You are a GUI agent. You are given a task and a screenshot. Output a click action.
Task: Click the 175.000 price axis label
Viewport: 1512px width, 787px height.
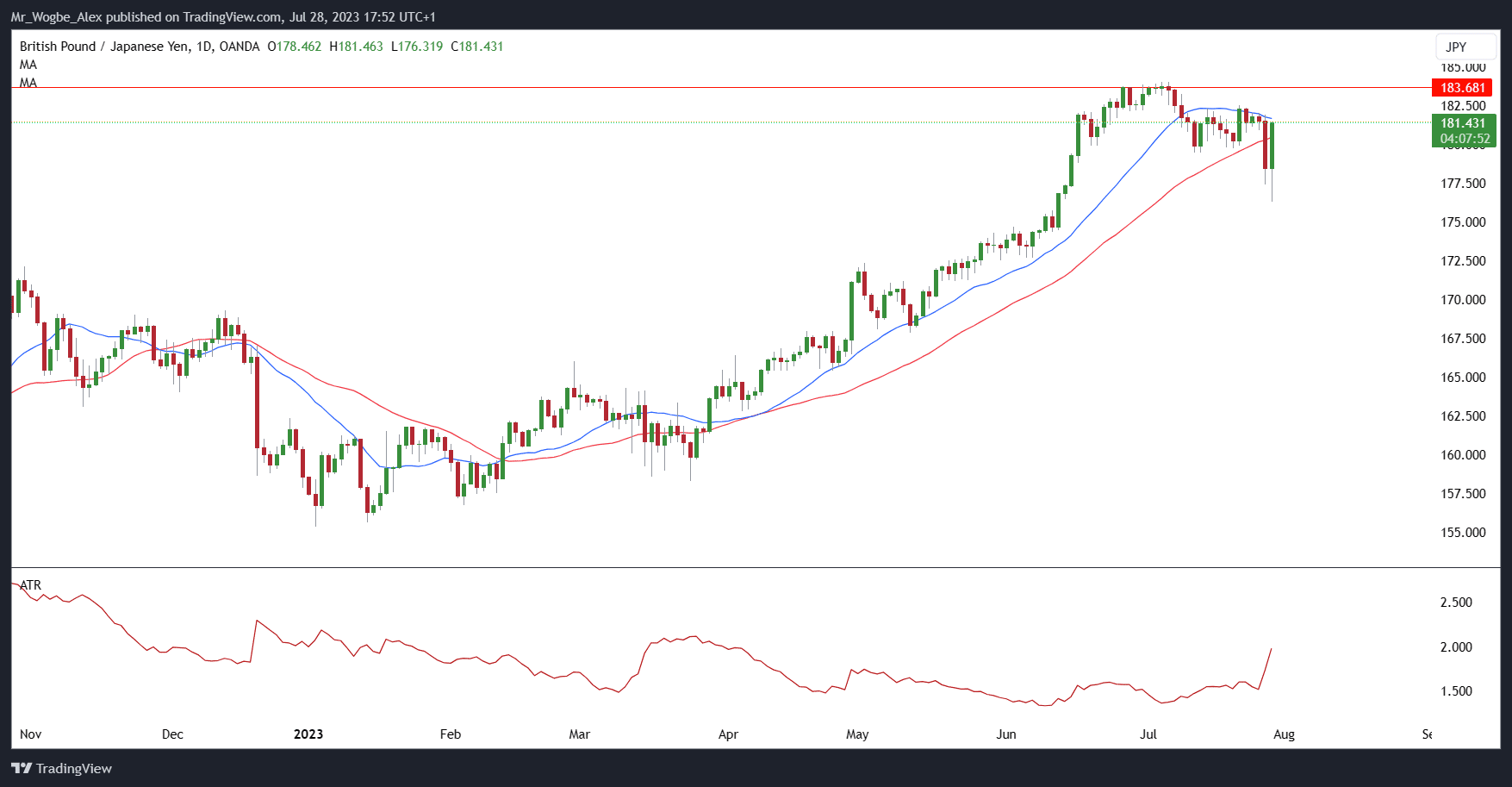point(1463,222)
